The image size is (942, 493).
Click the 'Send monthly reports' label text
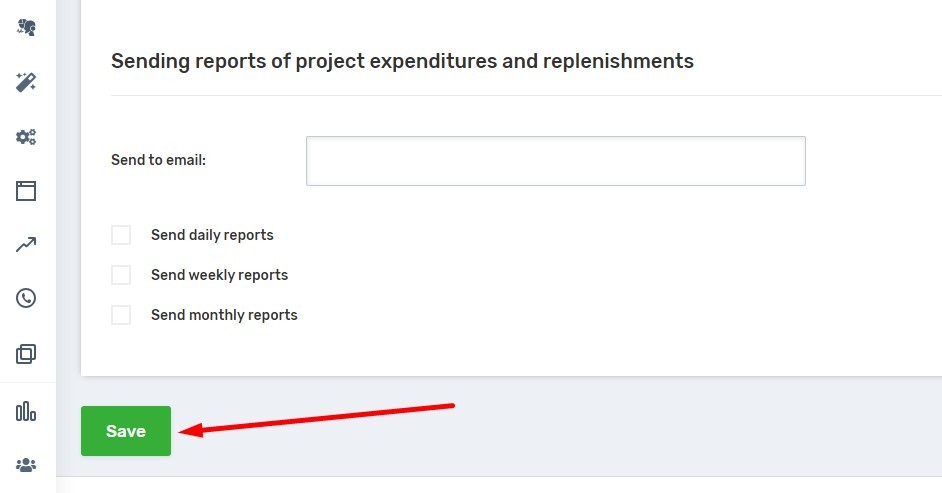click(224, 315)
